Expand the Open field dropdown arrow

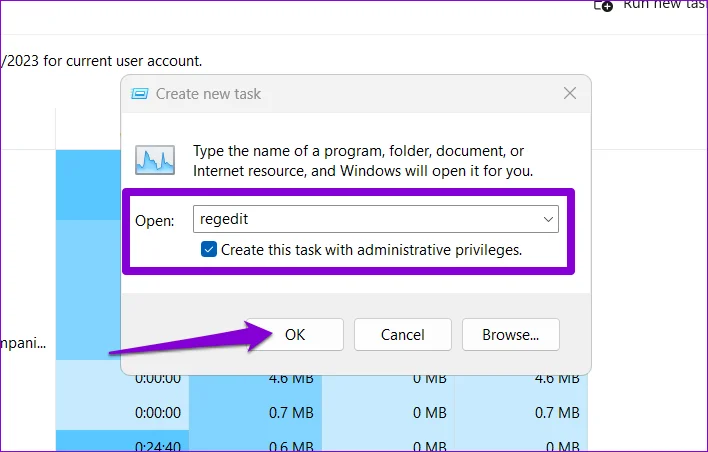[548, 219]
